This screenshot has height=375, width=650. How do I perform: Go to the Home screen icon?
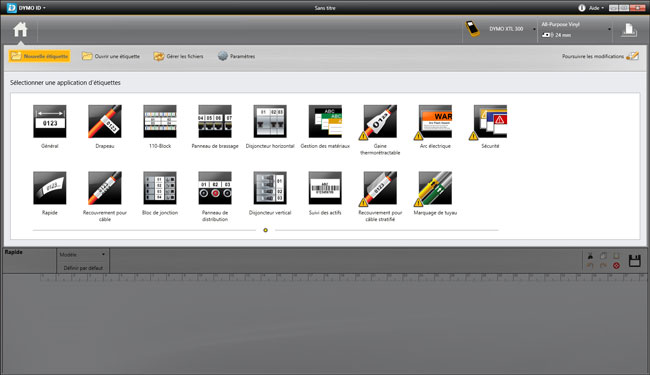tap(20, 29)
